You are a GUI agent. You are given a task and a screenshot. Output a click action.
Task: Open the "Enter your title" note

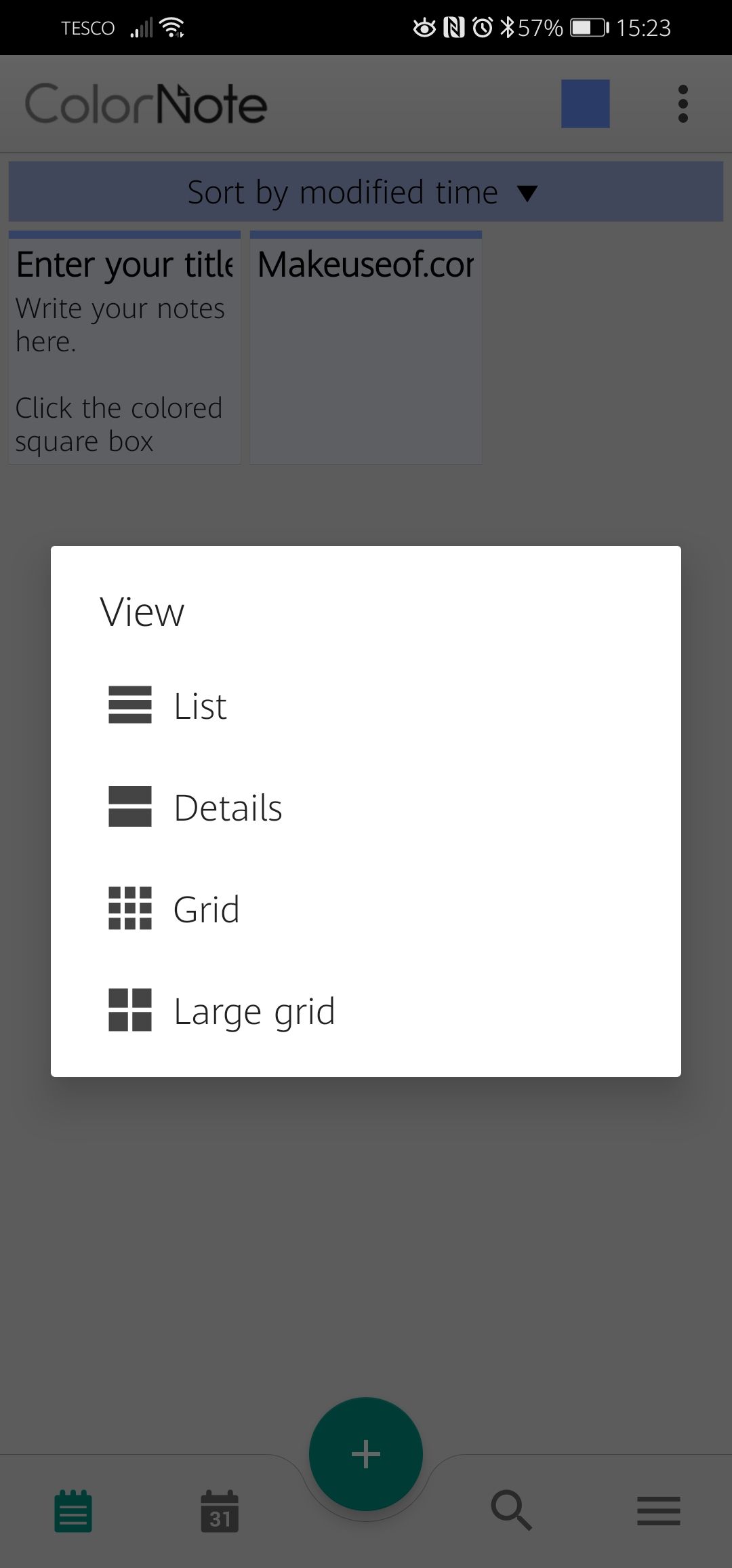(x=125, y=348)
